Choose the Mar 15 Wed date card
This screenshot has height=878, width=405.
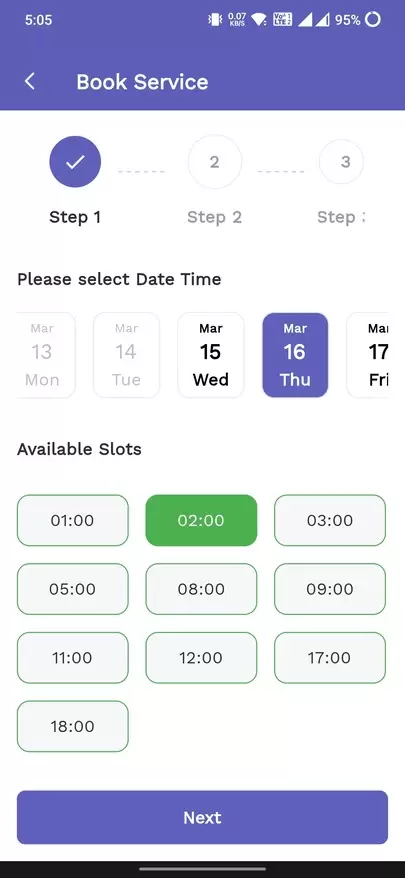[x=211, y=355]
